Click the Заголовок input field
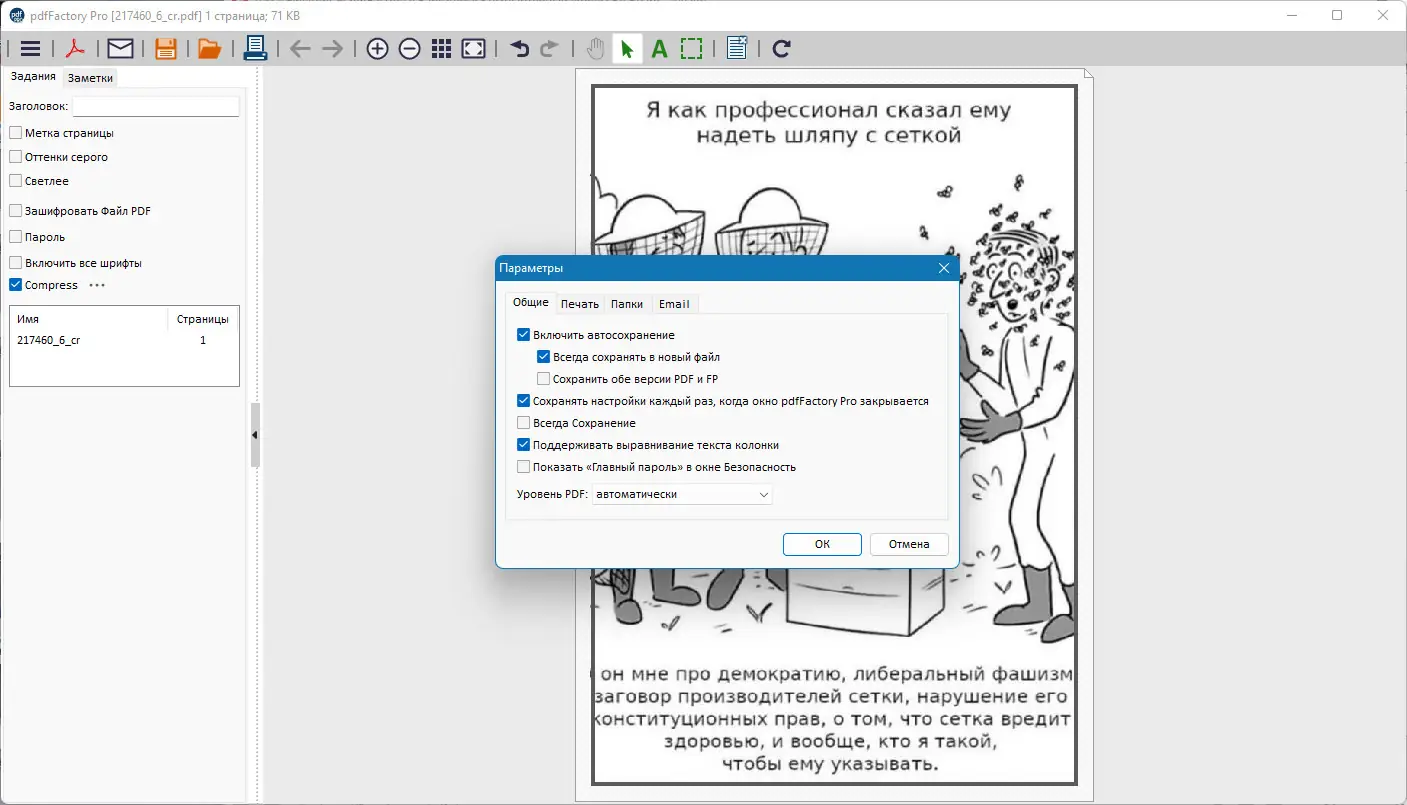Viewport: 1407px width, 805px height. pyautogui.click(x=156, y=106)
